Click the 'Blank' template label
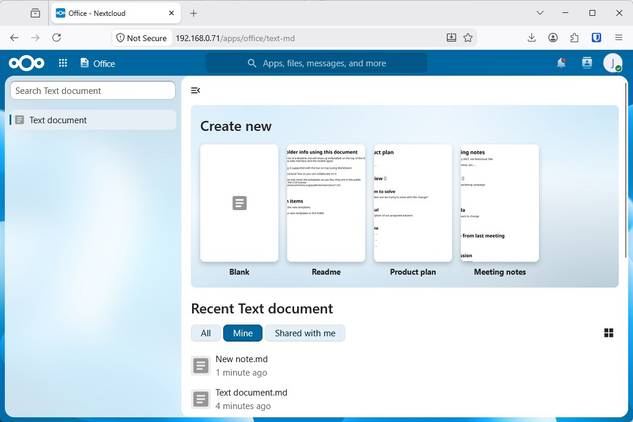Image resolution: width=633 pixels, height=422 pixels. tap(239, 272)
